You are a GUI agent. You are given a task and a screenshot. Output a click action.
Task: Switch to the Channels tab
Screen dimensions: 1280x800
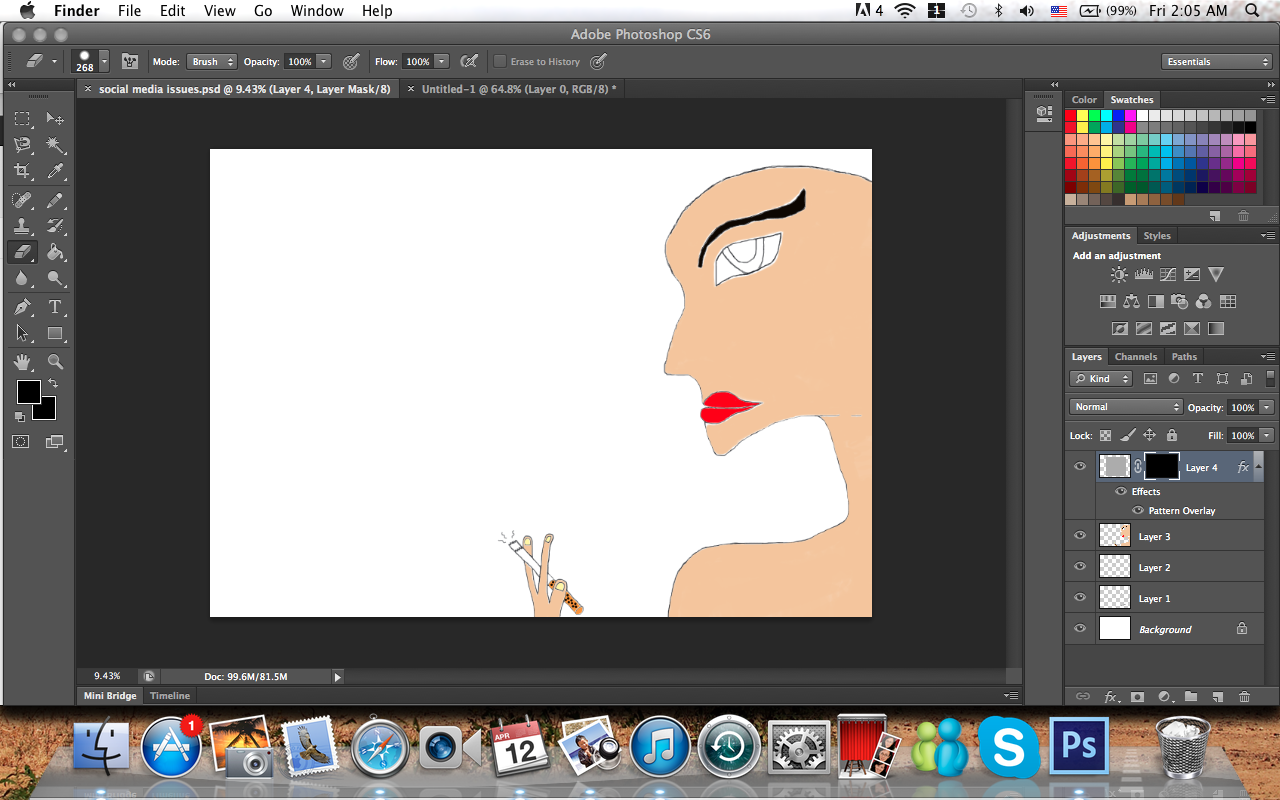click(x=1135, y=357)
